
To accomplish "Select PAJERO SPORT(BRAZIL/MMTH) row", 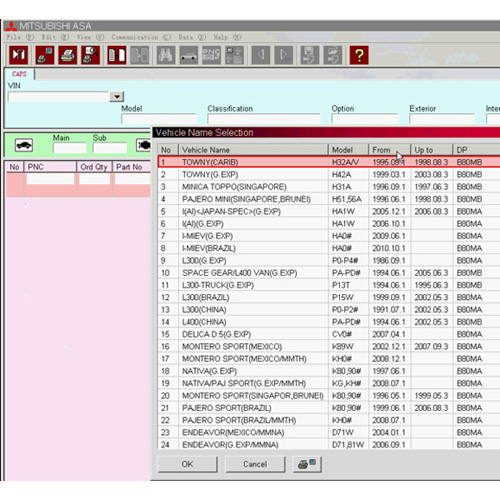I will (x=329, y=420).
